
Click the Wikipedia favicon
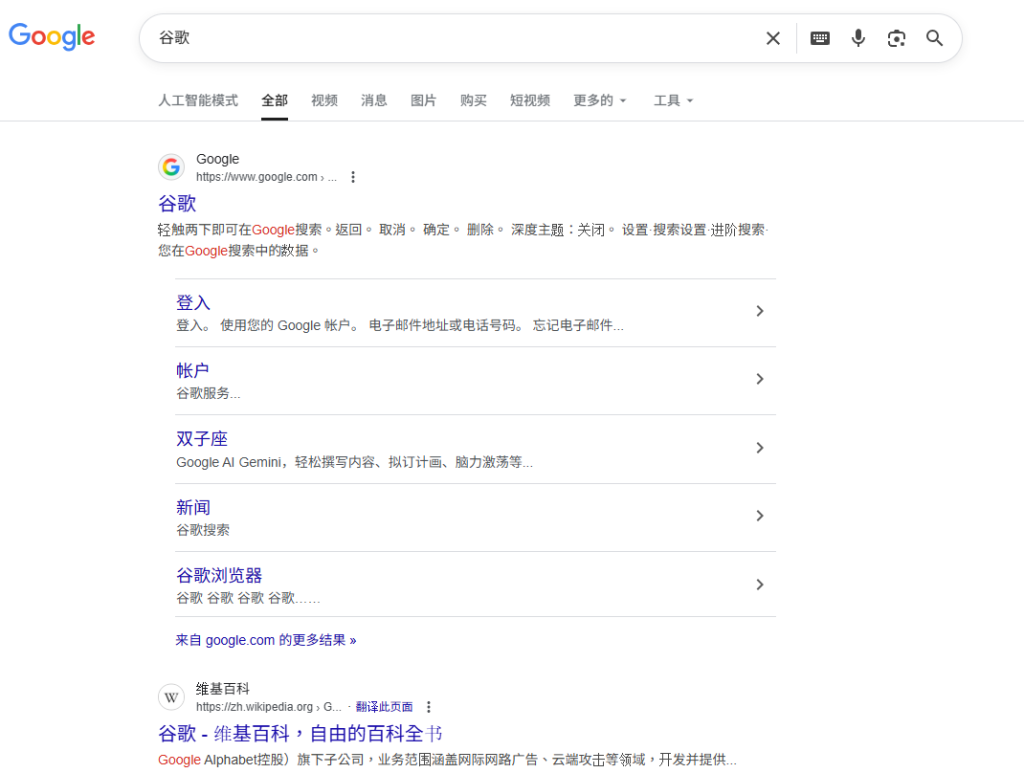tap(171, 697)
